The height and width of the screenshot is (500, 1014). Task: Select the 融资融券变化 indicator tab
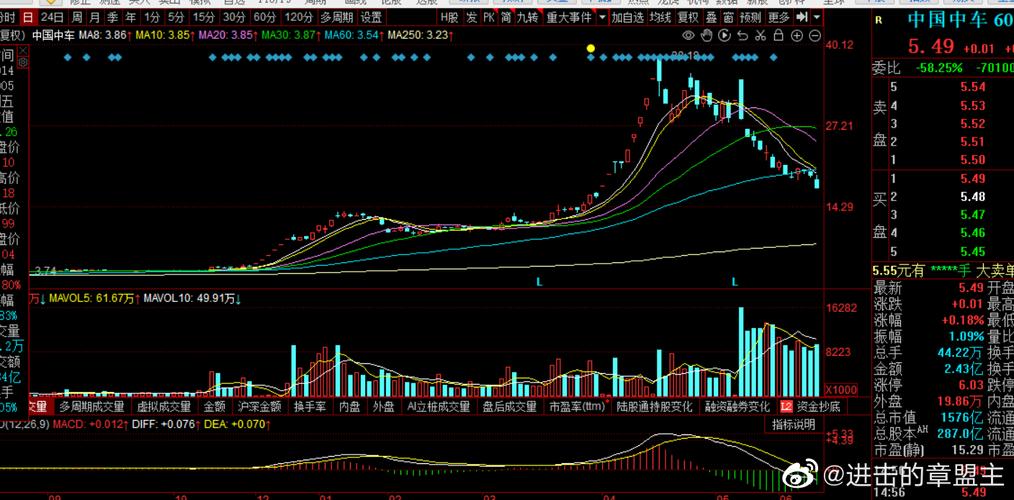pyautogui.click(x=737, y=407)
